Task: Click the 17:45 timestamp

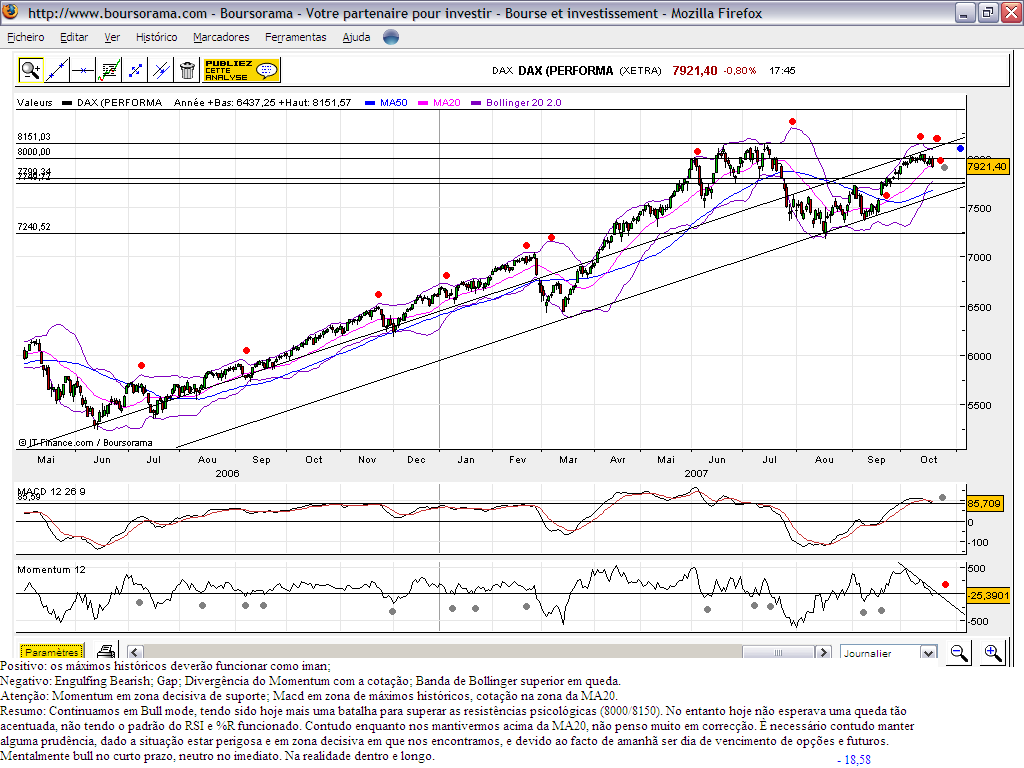Action: click(x=782, y=71)
